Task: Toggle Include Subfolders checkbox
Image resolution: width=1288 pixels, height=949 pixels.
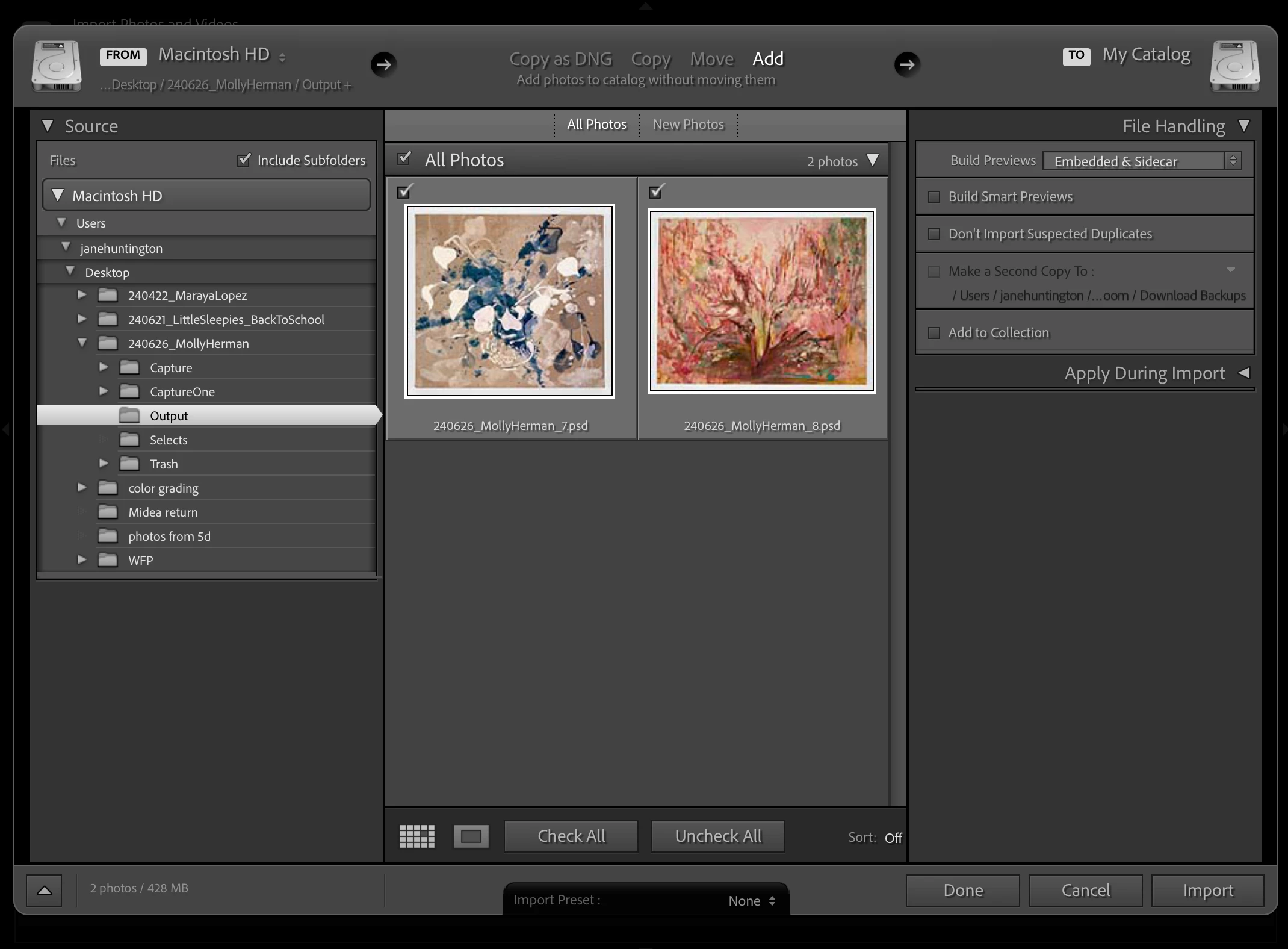Action: pyautogui.click(x=244, y=160)
